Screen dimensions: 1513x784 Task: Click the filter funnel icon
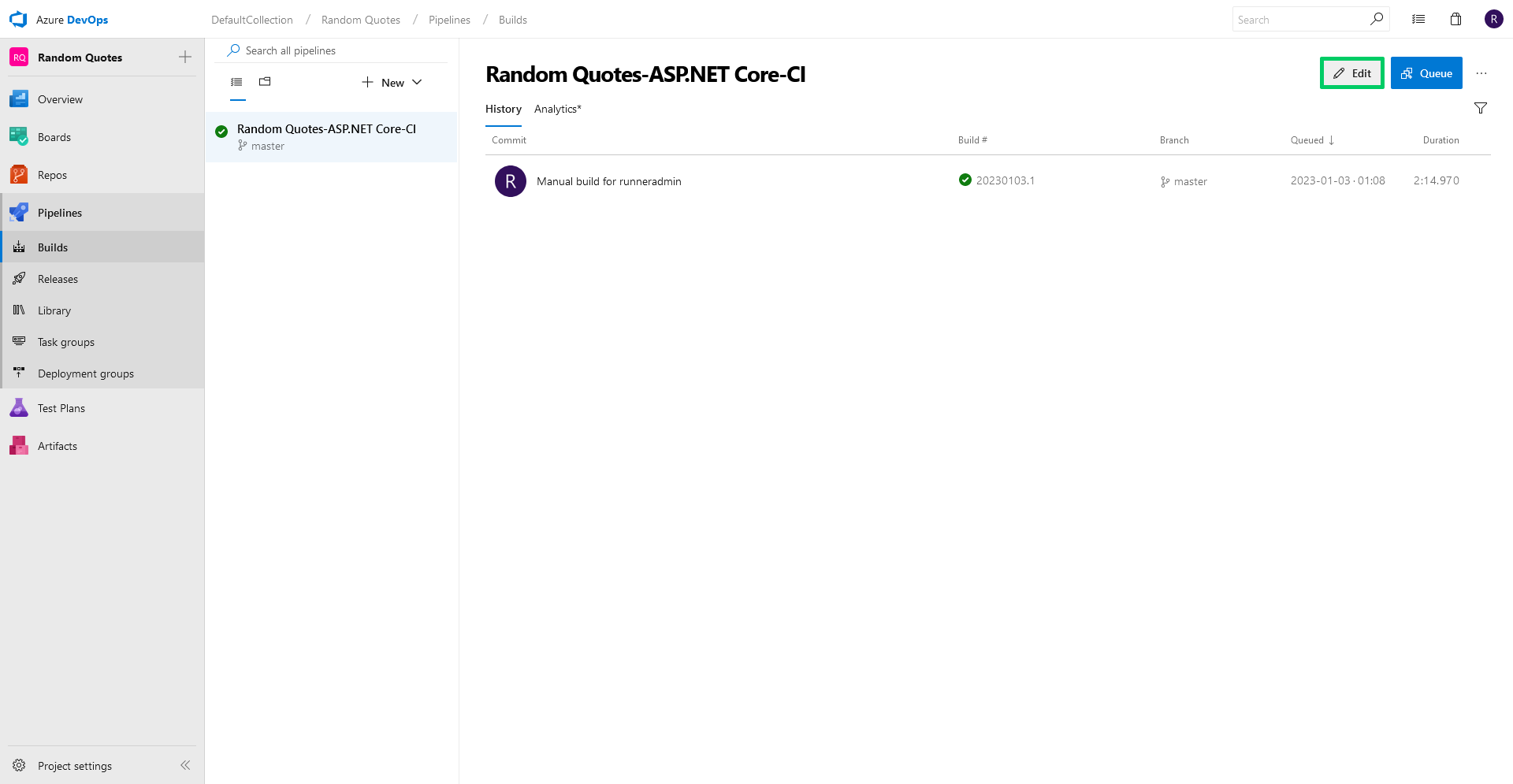[1481, 109]
